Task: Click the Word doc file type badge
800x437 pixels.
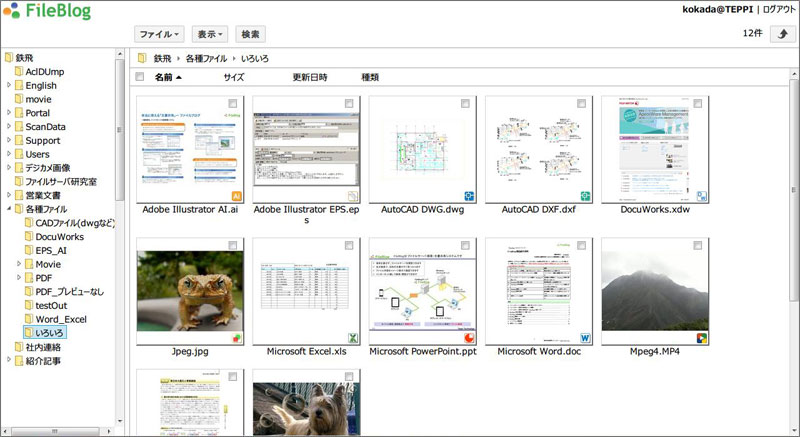Action: coord(586,338)
